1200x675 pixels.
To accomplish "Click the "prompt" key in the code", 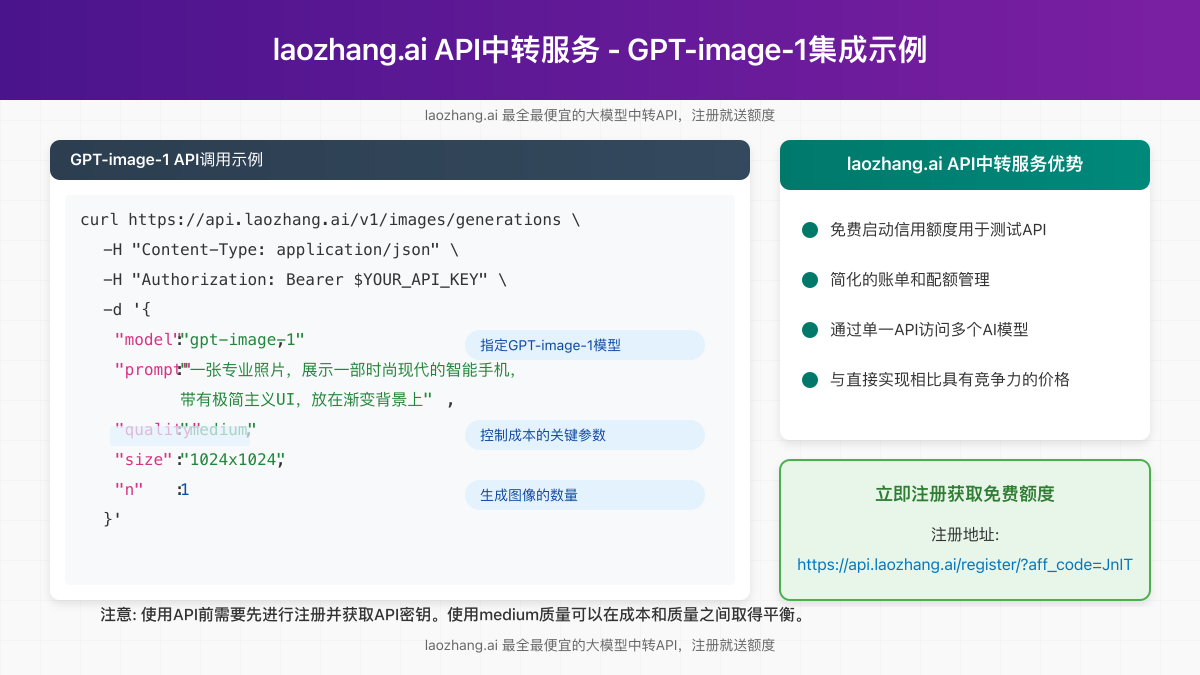I will coord(150,370).
